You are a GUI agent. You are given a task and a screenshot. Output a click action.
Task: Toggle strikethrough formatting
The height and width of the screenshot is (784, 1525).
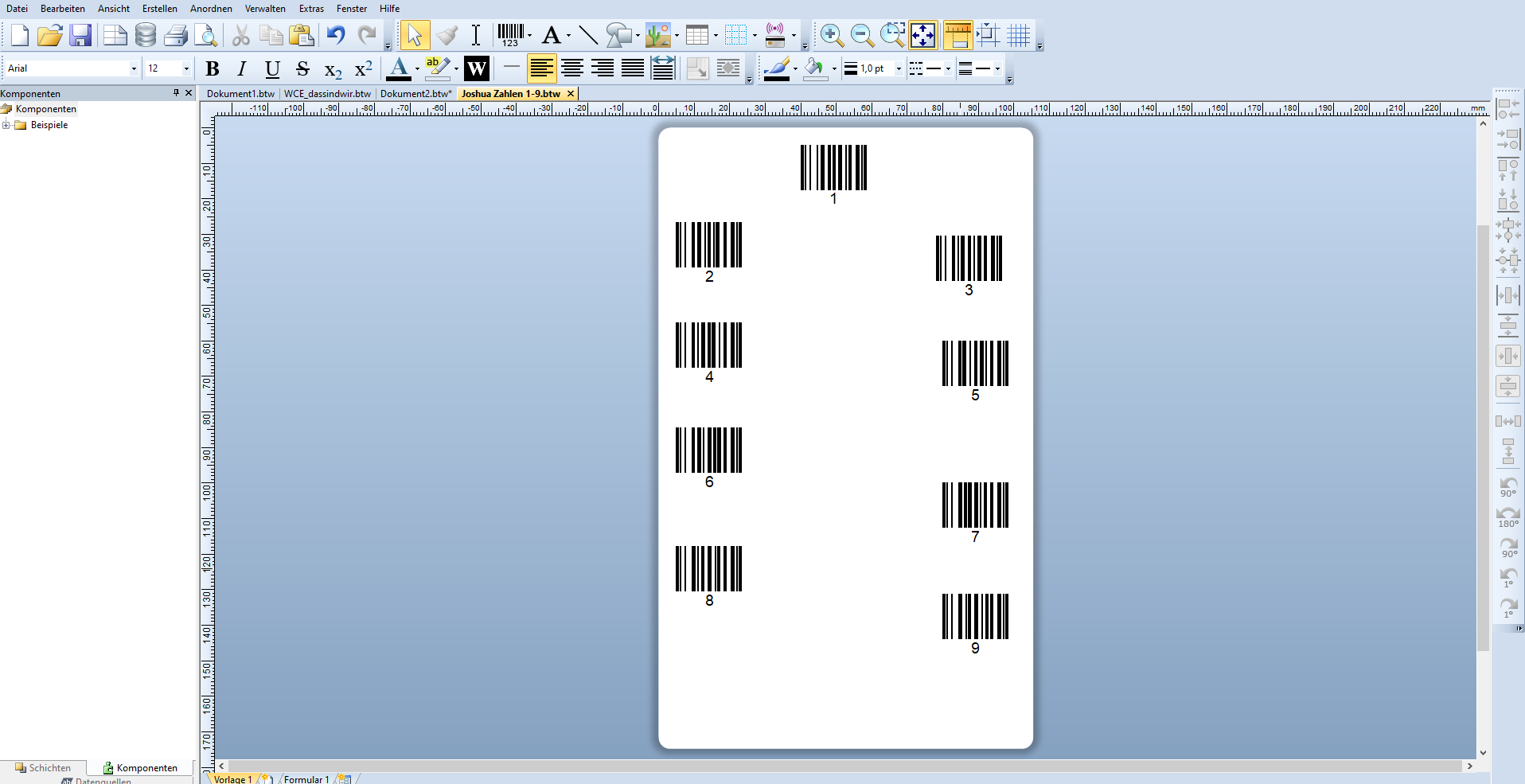(302, 69)
